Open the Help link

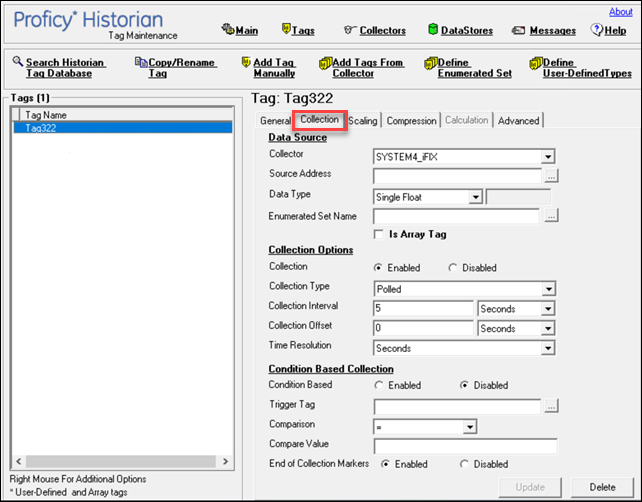[615, 30]
